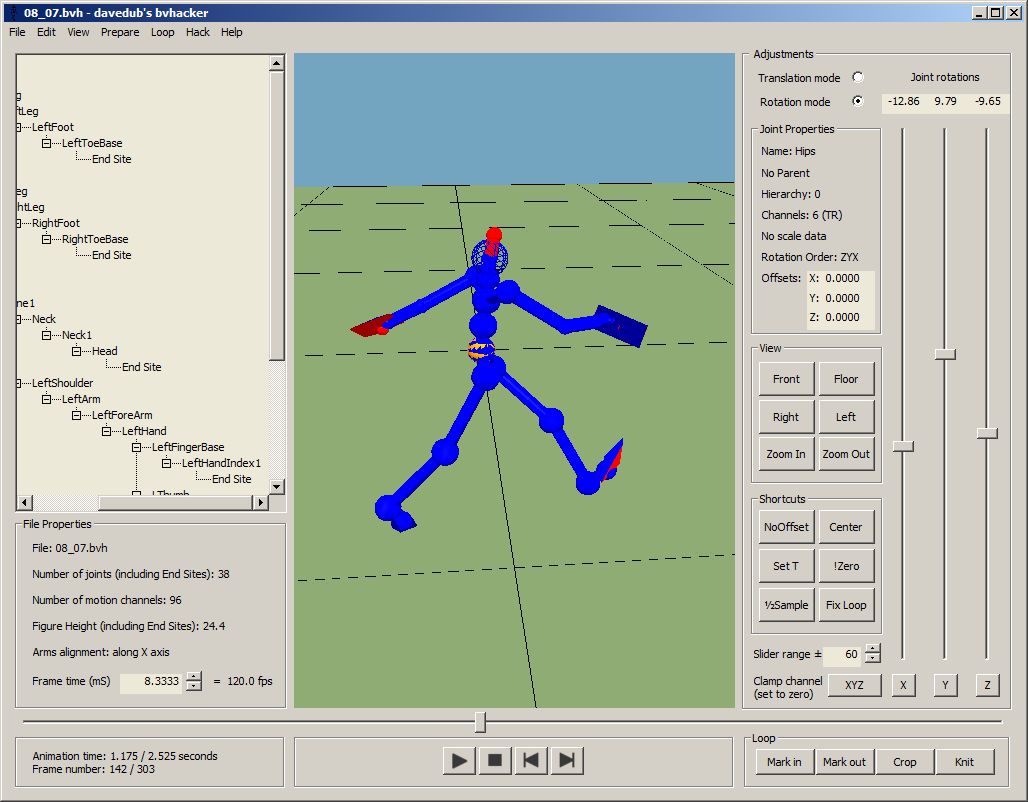Click the Crop loop button

tap(905, 762)
